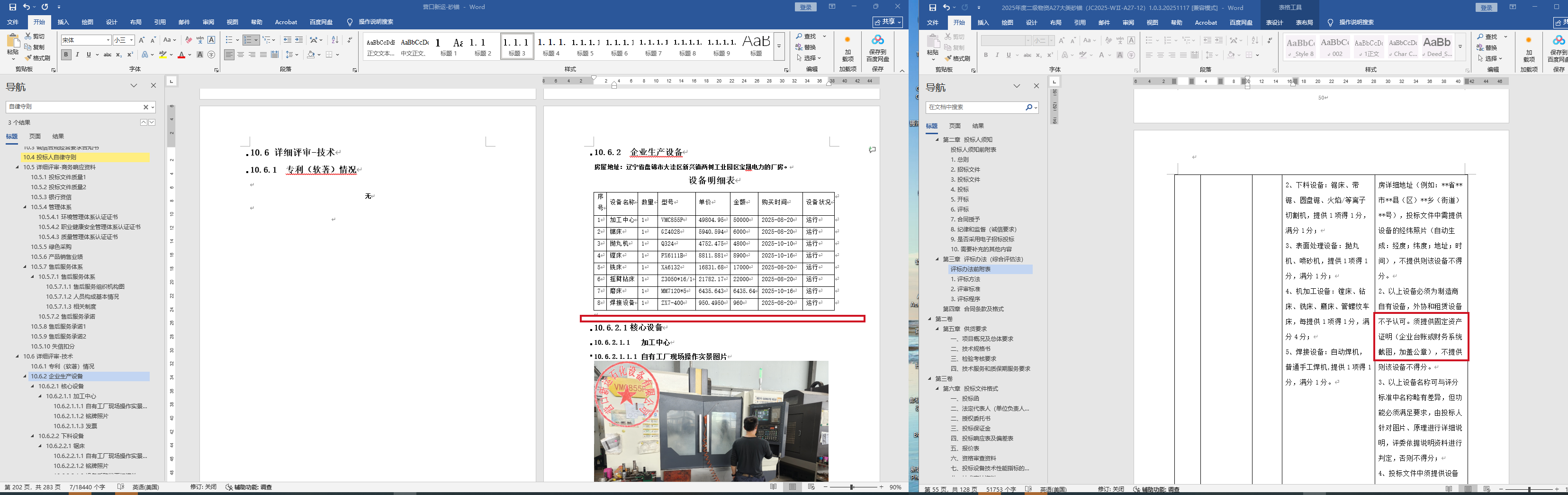Go to next search result in left navigation
Screen dimensions: 1568x495
click(152, 122)
